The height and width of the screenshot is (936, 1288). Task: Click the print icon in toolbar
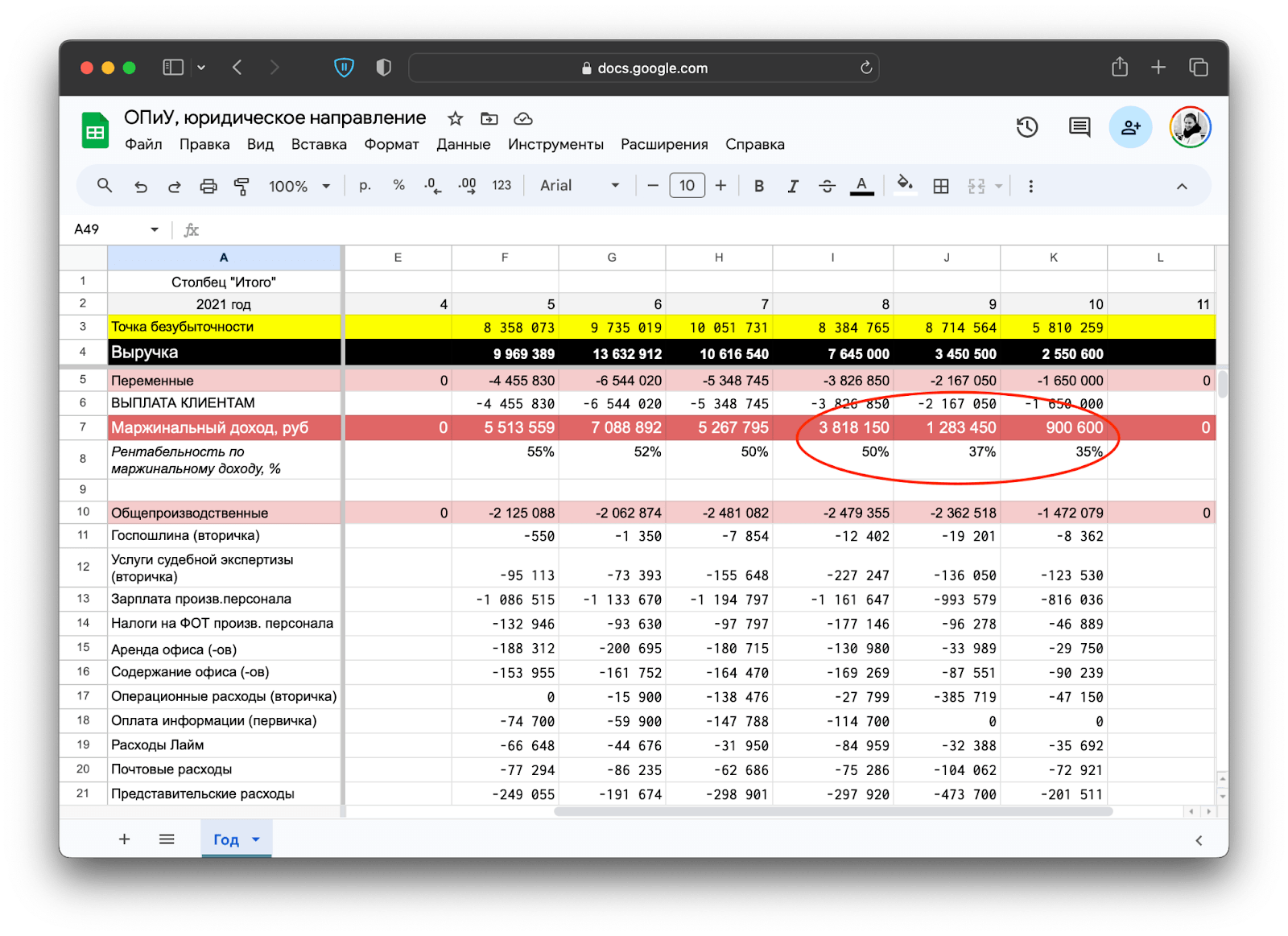pyautogui.click(x=208, y=187)
